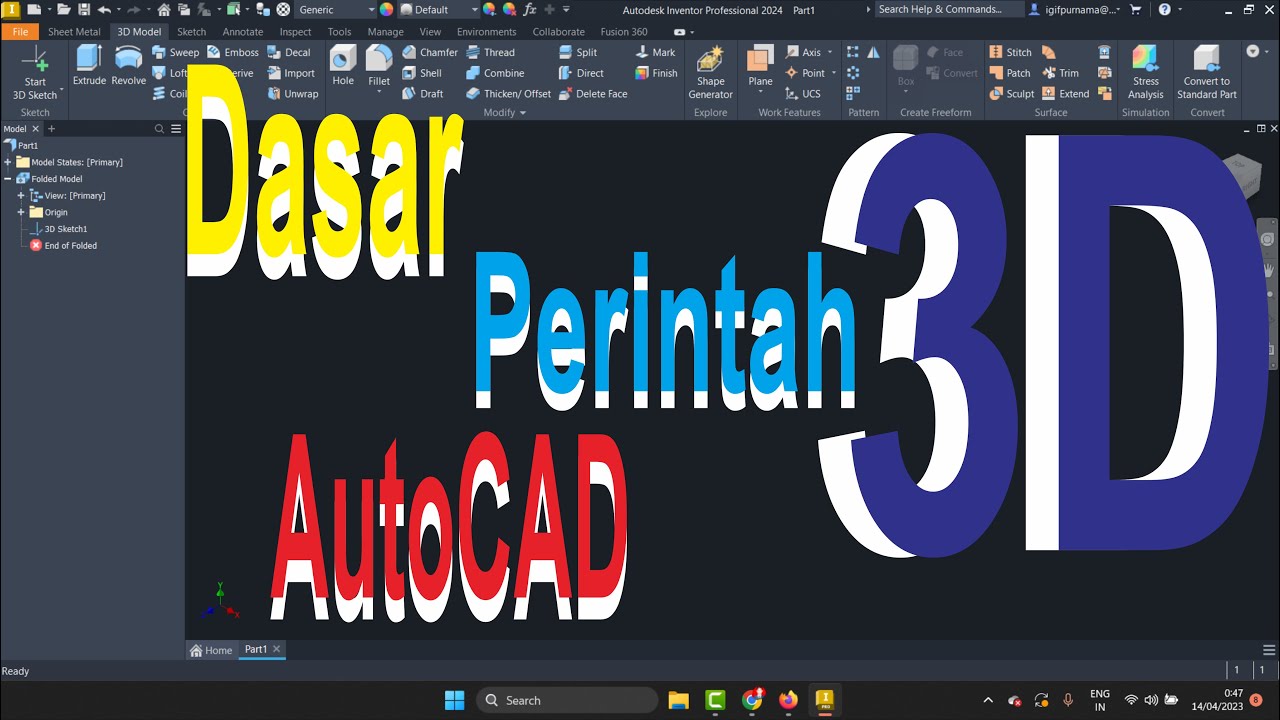This screenshot has height=720, width=1280.
Task: Select the Revolve tool
Action: click(128, 66)
